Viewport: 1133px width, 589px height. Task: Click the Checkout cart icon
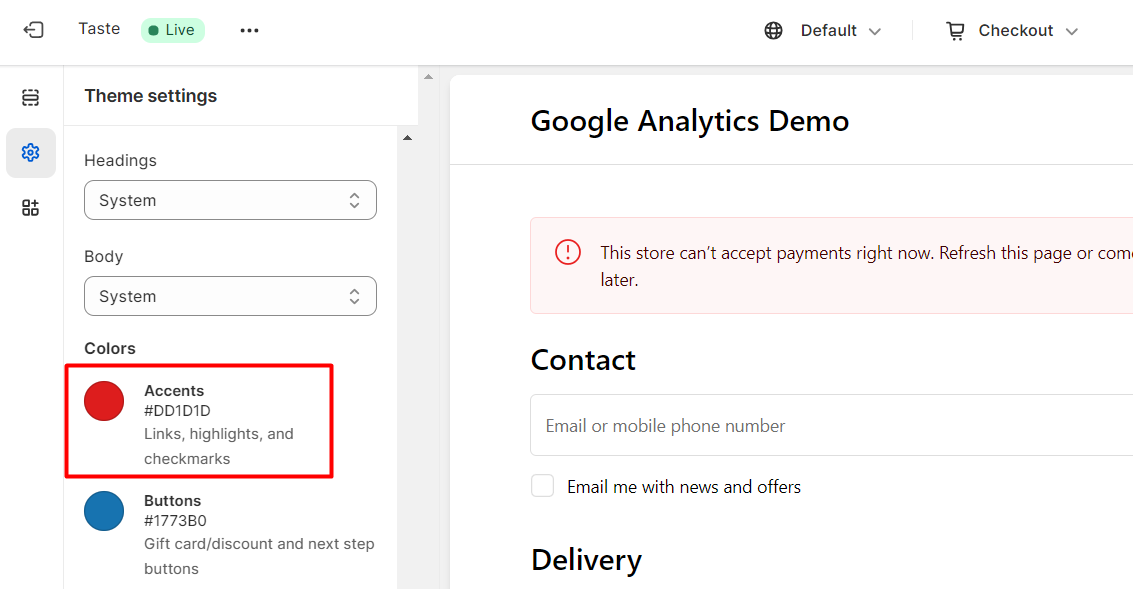coord(955,30)
